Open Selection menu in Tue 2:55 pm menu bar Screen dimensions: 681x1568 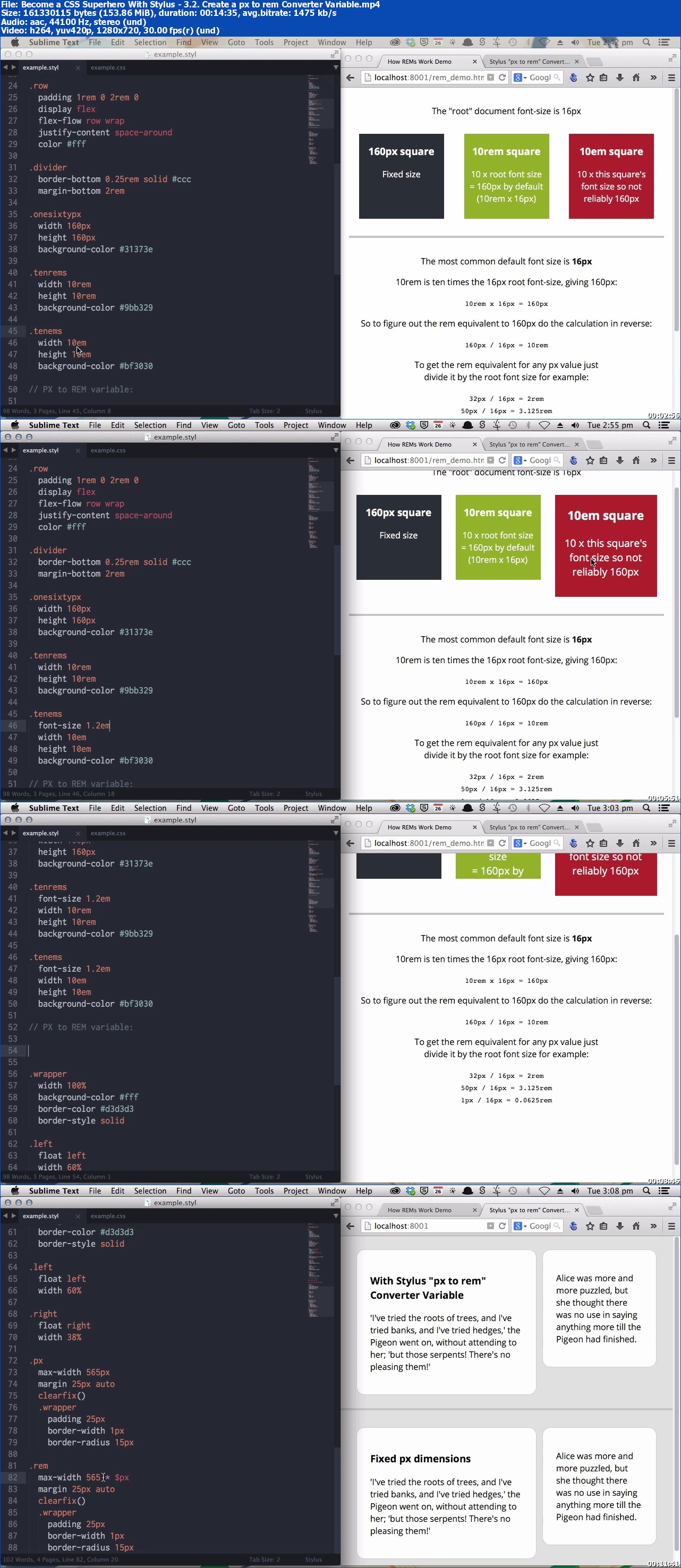tap(150, 425)
